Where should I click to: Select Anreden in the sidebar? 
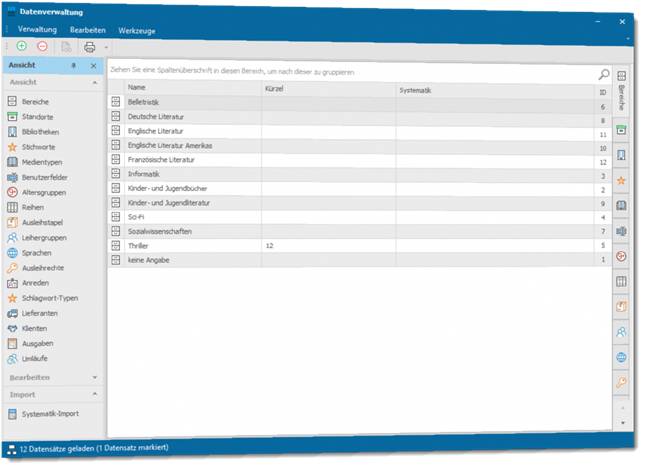[28, 283]
